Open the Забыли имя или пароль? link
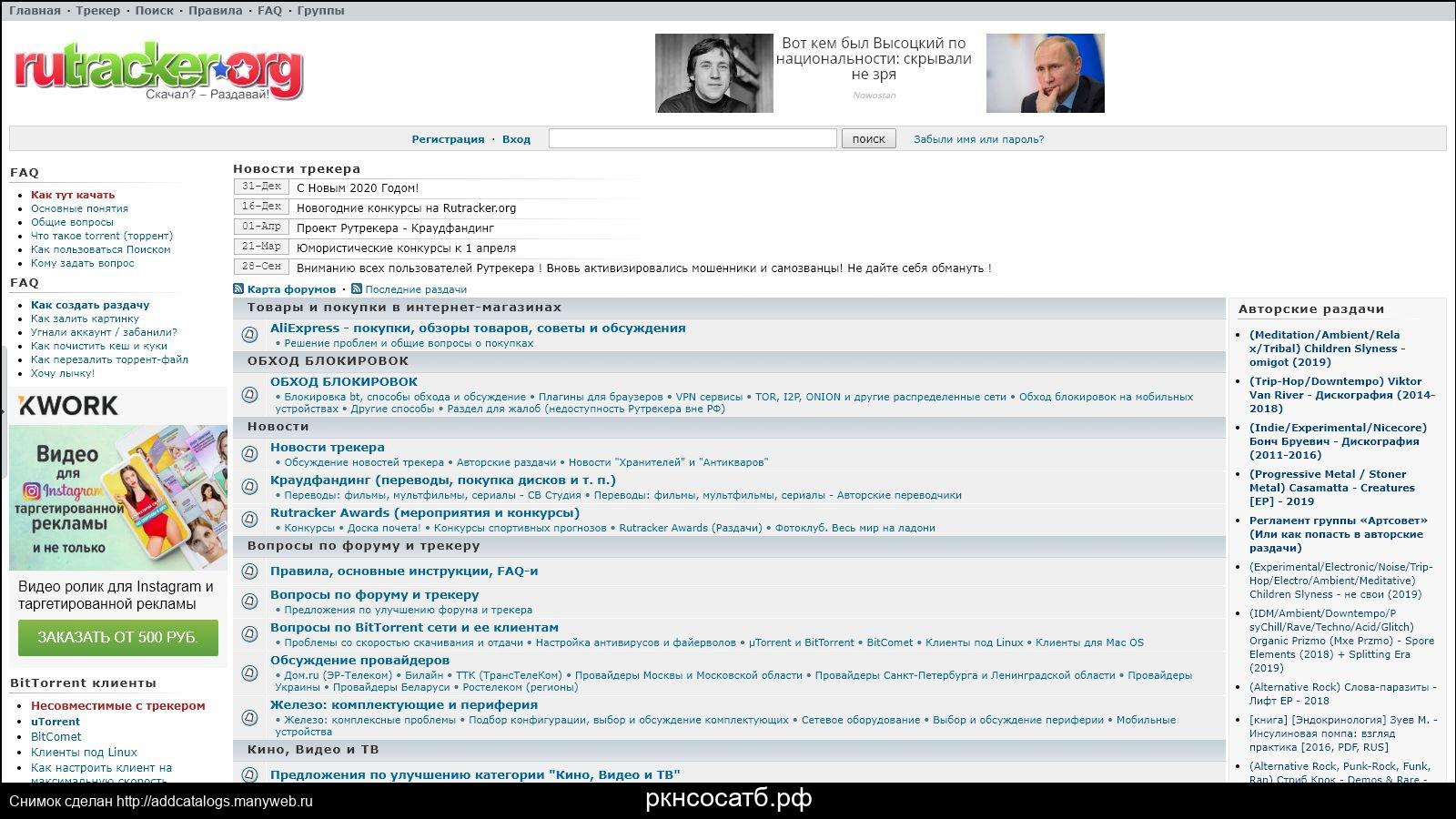The height and width of the screenshot is (819, 1456). click(978, 139)
